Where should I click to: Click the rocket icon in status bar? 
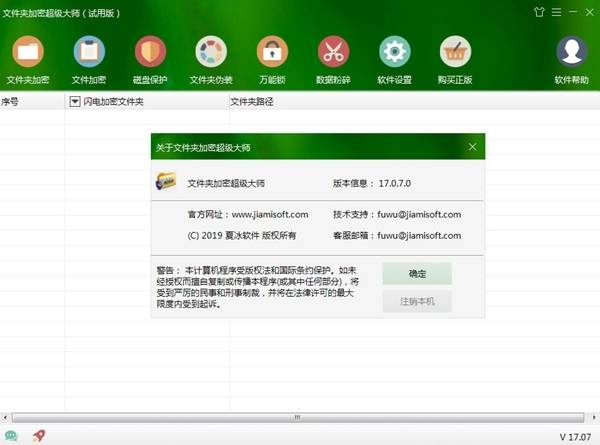[39, 435]
